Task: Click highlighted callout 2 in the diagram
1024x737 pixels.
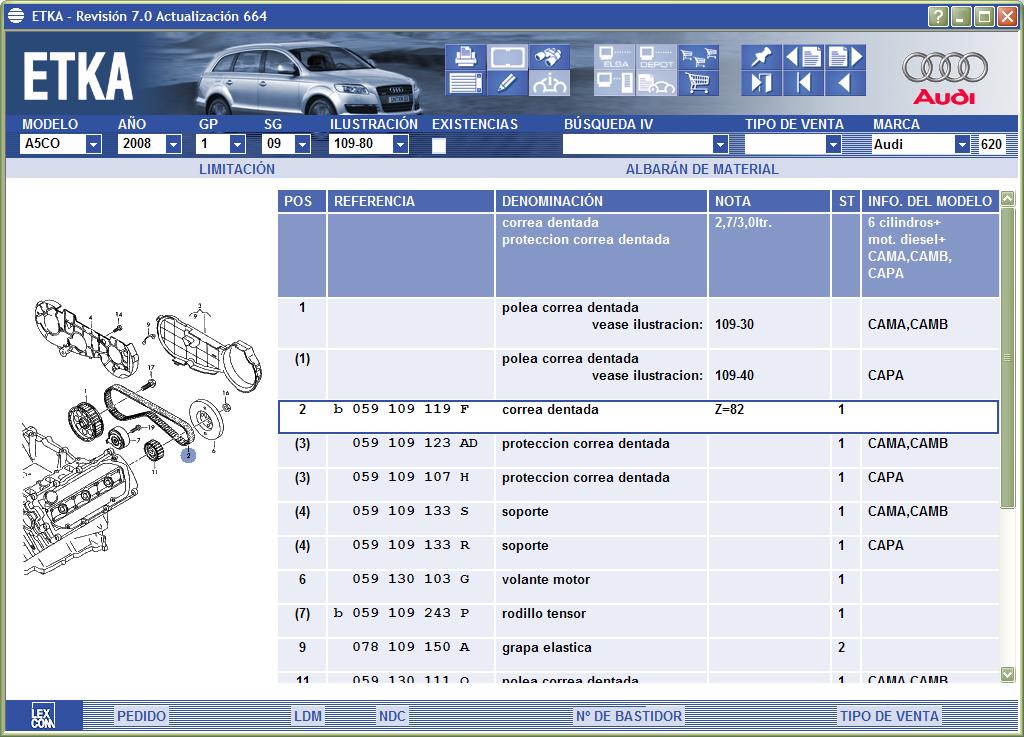Action: tap(188, 456)
